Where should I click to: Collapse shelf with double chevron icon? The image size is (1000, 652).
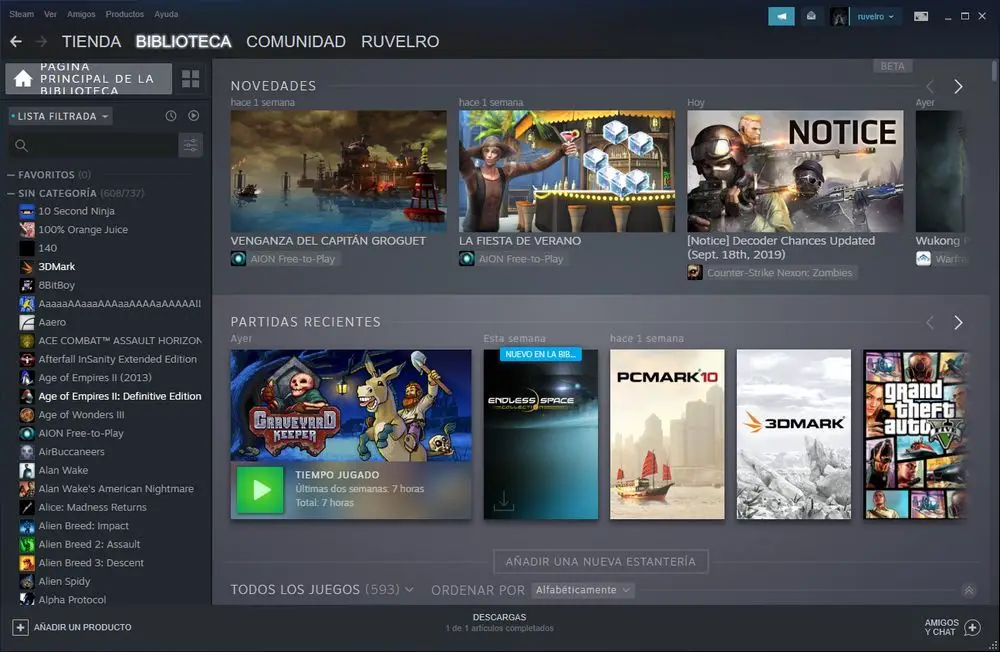coord(969,590)
